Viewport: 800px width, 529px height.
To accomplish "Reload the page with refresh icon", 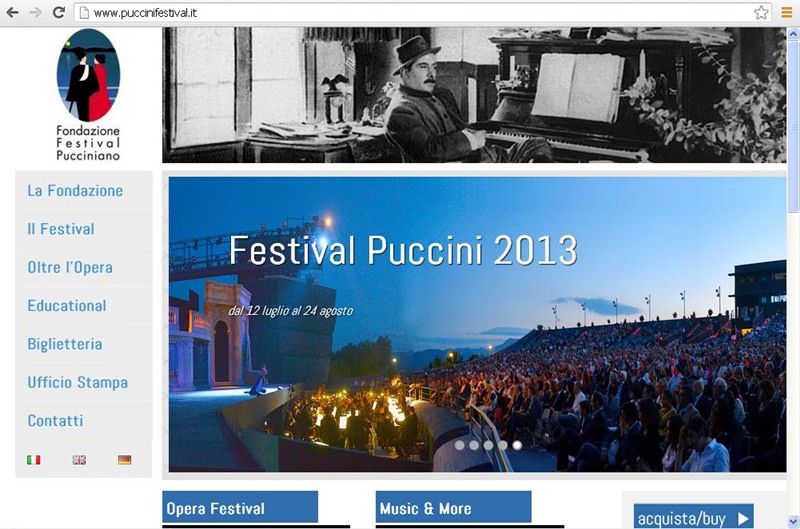I will [x=59, y=12].
